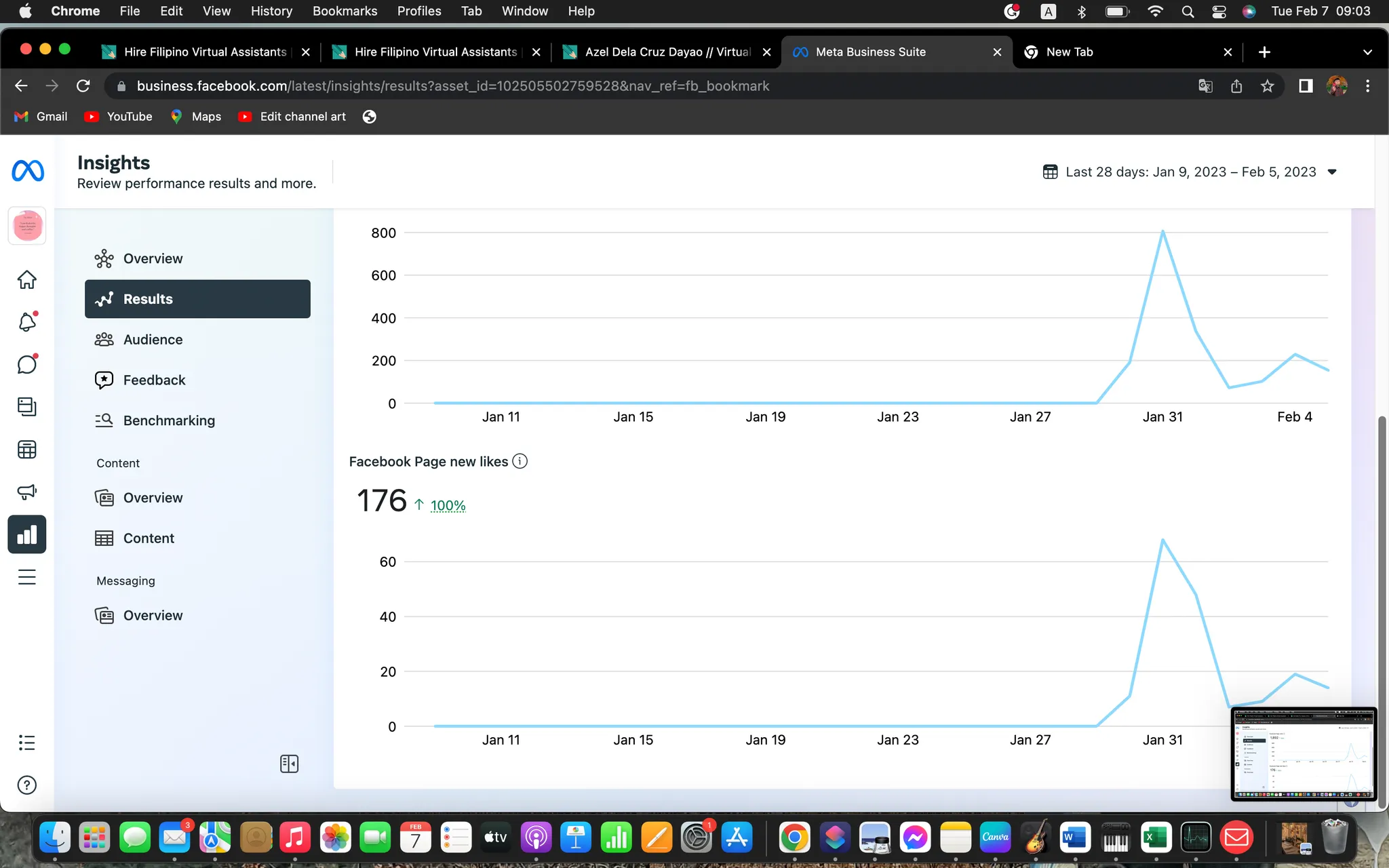Switch to the Azel Dela Cruz Dayao tab

(667, 52)
